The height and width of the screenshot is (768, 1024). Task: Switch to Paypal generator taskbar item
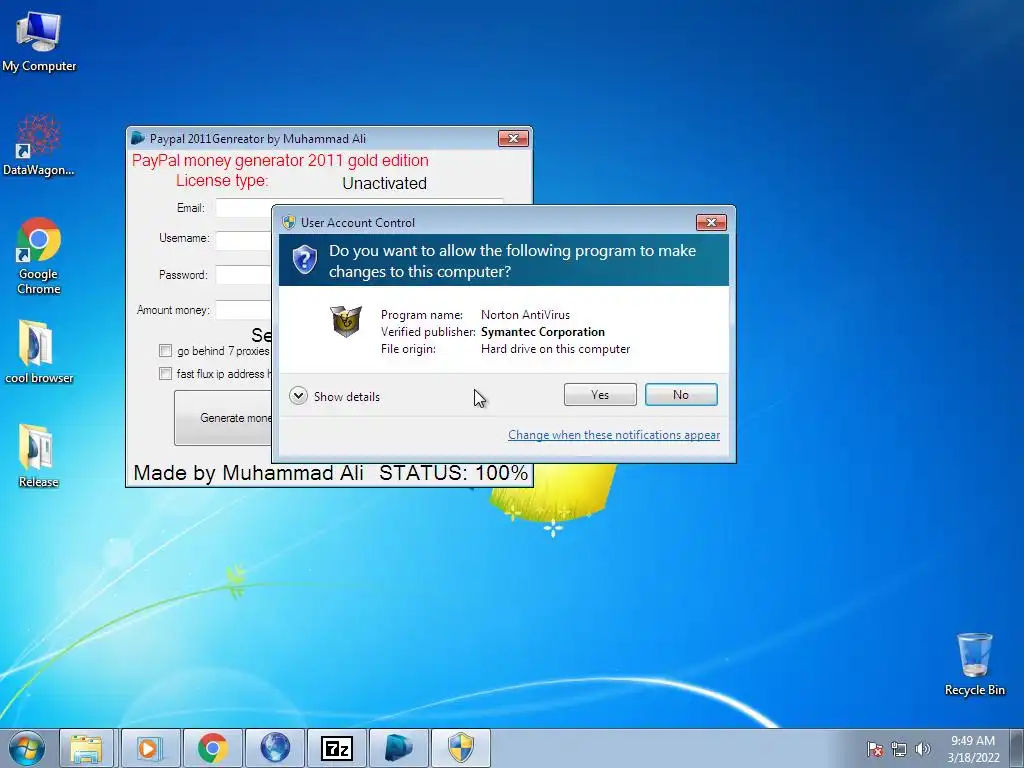click(399, 748)
